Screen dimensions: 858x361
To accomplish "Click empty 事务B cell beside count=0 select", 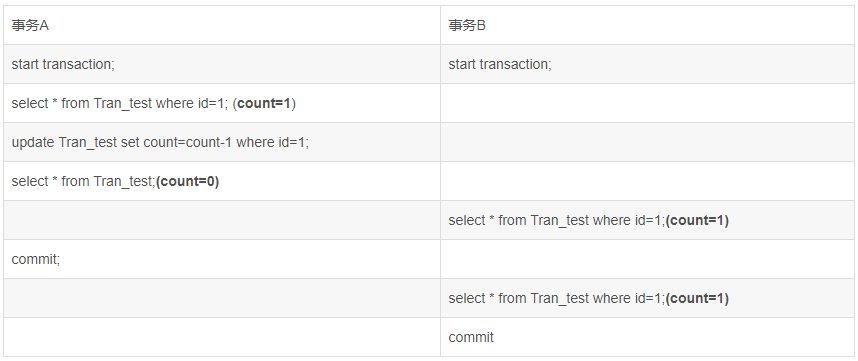I will pos(647,181).
